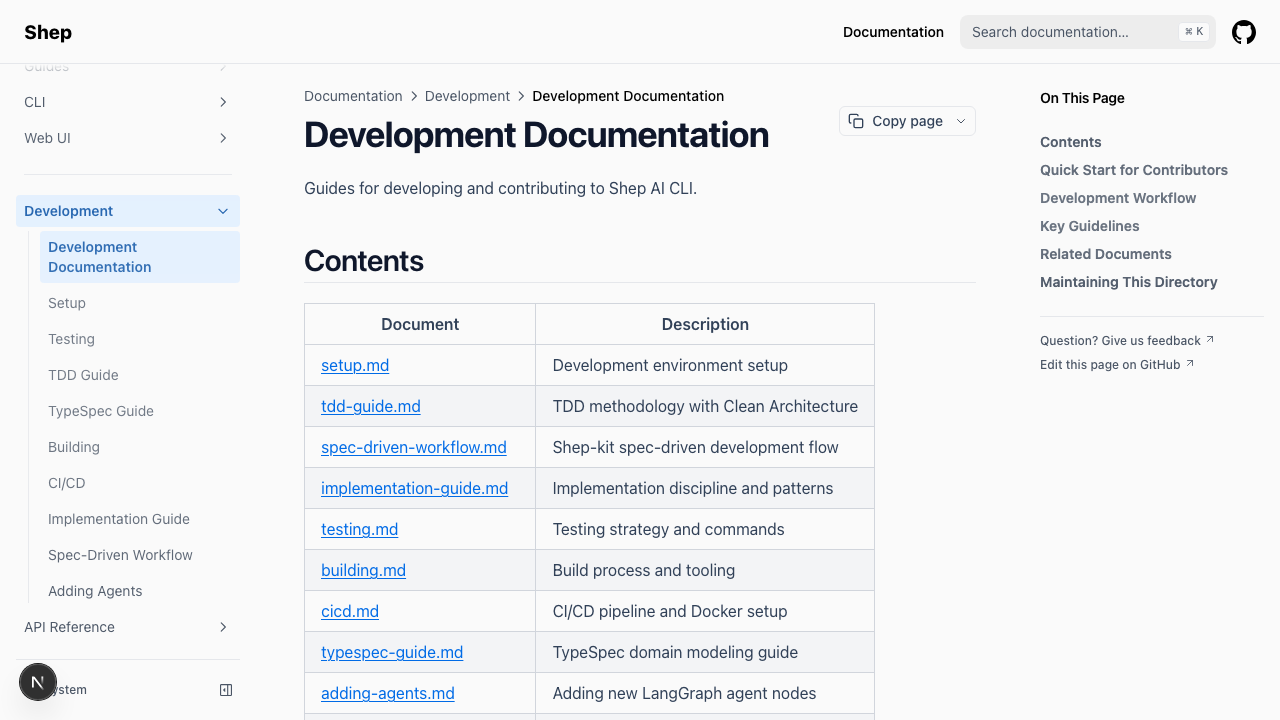The image size is (1280, 720).
Task: Open the GitHub repository icon
Action: pyautogui.click(x=1244, y=32)
